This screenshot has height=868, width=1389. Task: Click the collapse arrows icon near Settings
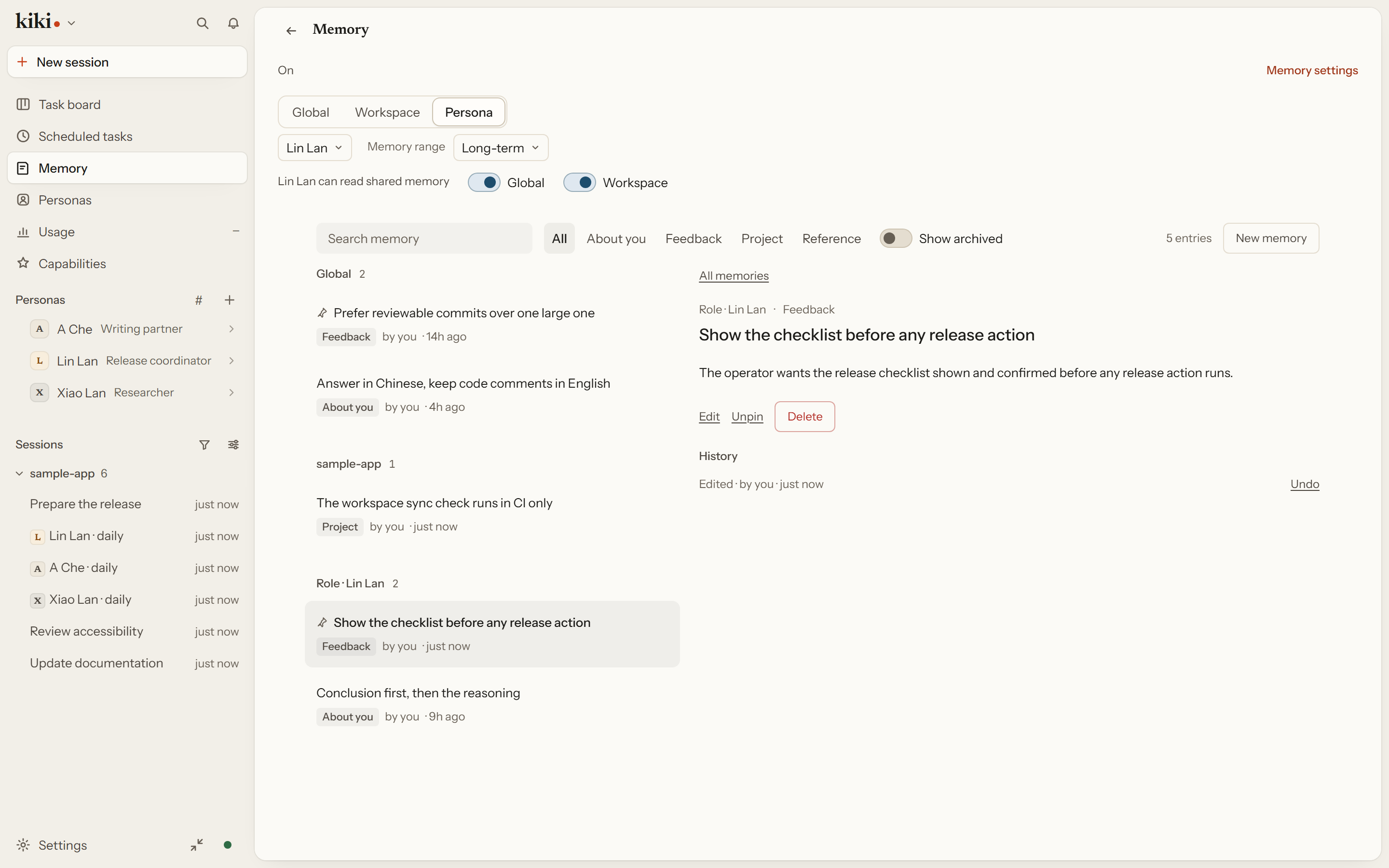tap(197, 844)
